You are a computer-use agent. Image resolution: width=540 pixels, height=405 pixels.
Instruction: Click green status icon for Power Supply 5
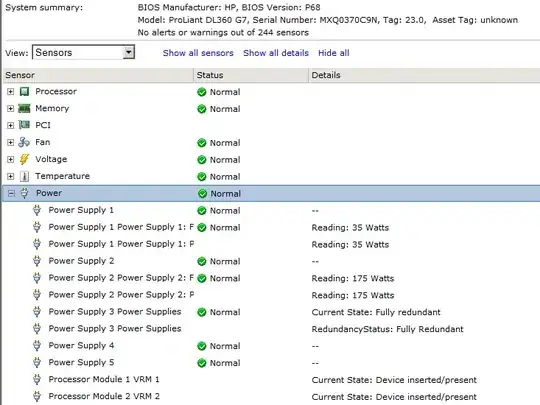point(201,363)
